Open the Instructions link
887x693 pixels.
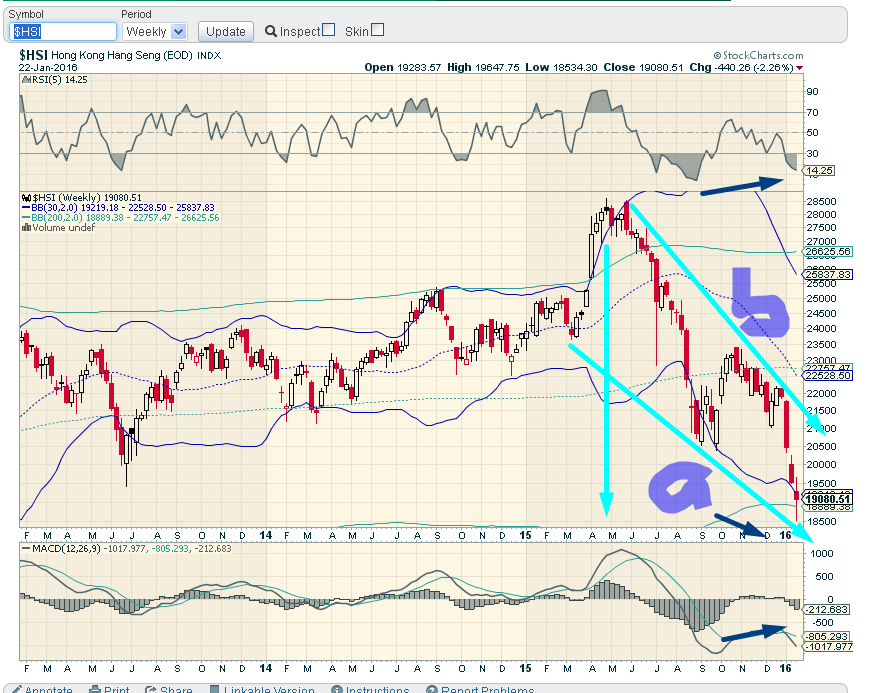pos(377,690)
